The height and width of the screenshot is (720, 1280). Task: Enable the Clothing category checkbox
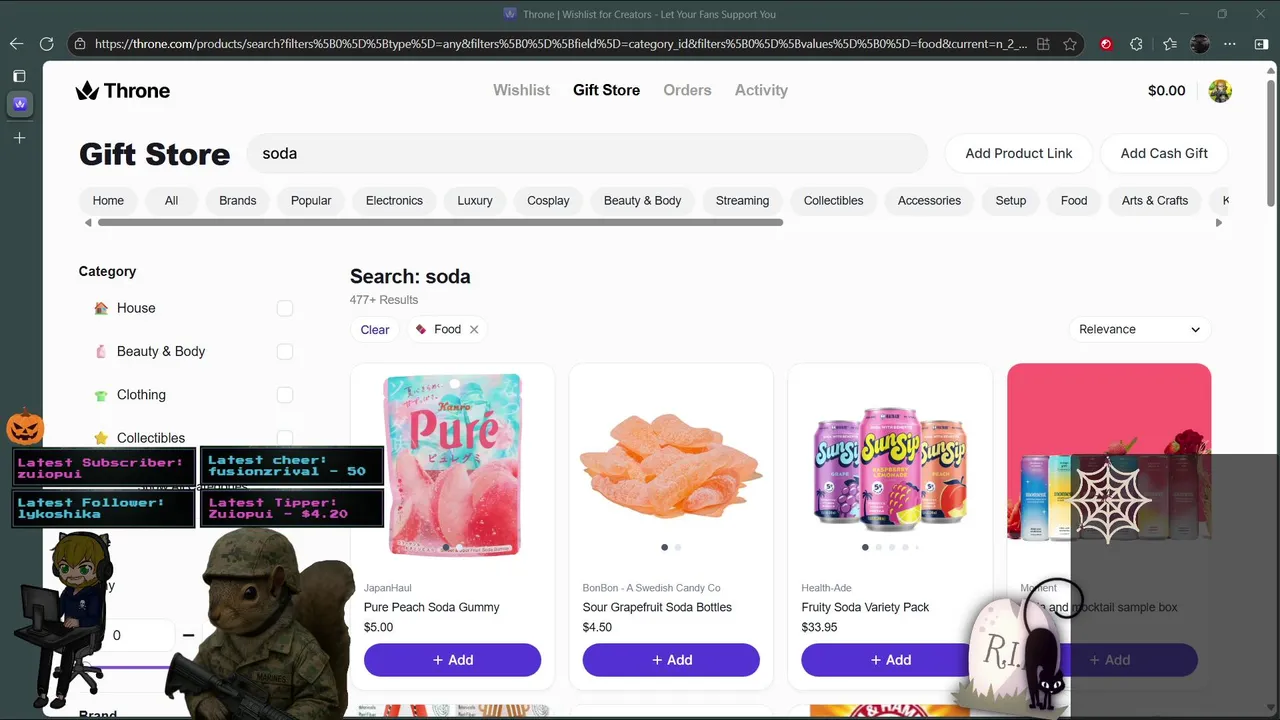tap(285, 394)
